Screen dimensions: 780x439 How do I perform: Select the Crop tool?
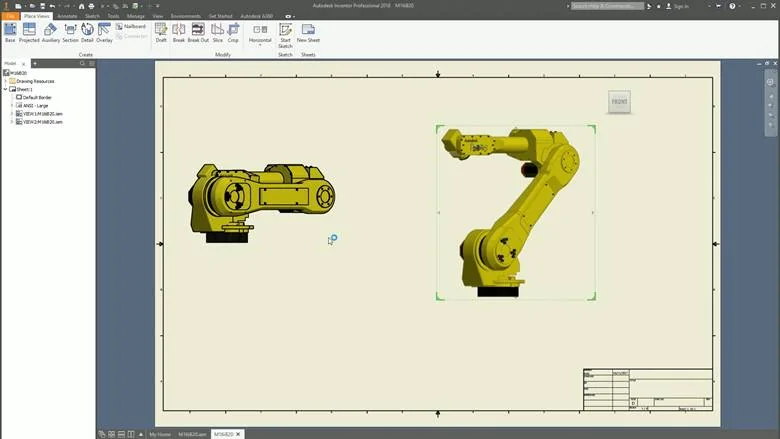point(233,32)
